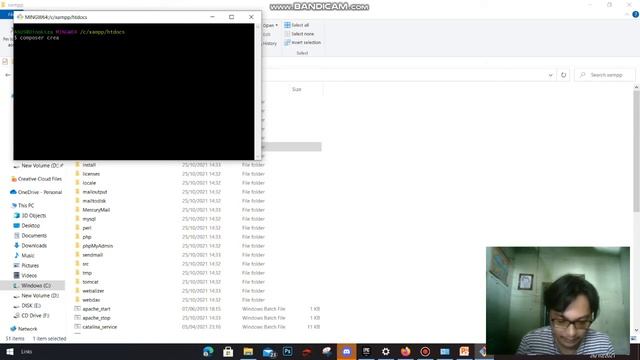
Task: Open Microsoft Store taskbar icon
Action: 228,351
